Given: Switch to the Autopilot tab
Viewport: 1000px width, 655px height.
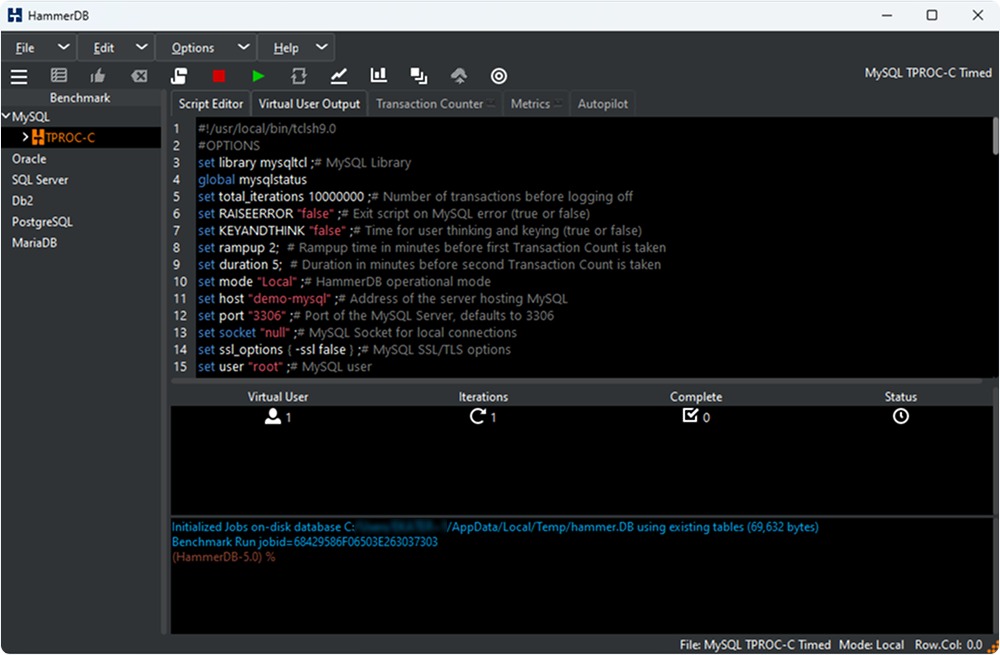Looking at the screenshot, I should point(603,104).
